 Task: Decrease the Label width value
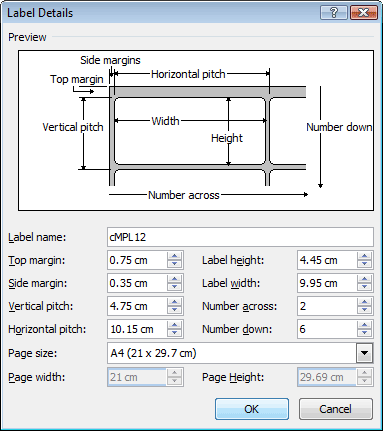click(364, 287)
